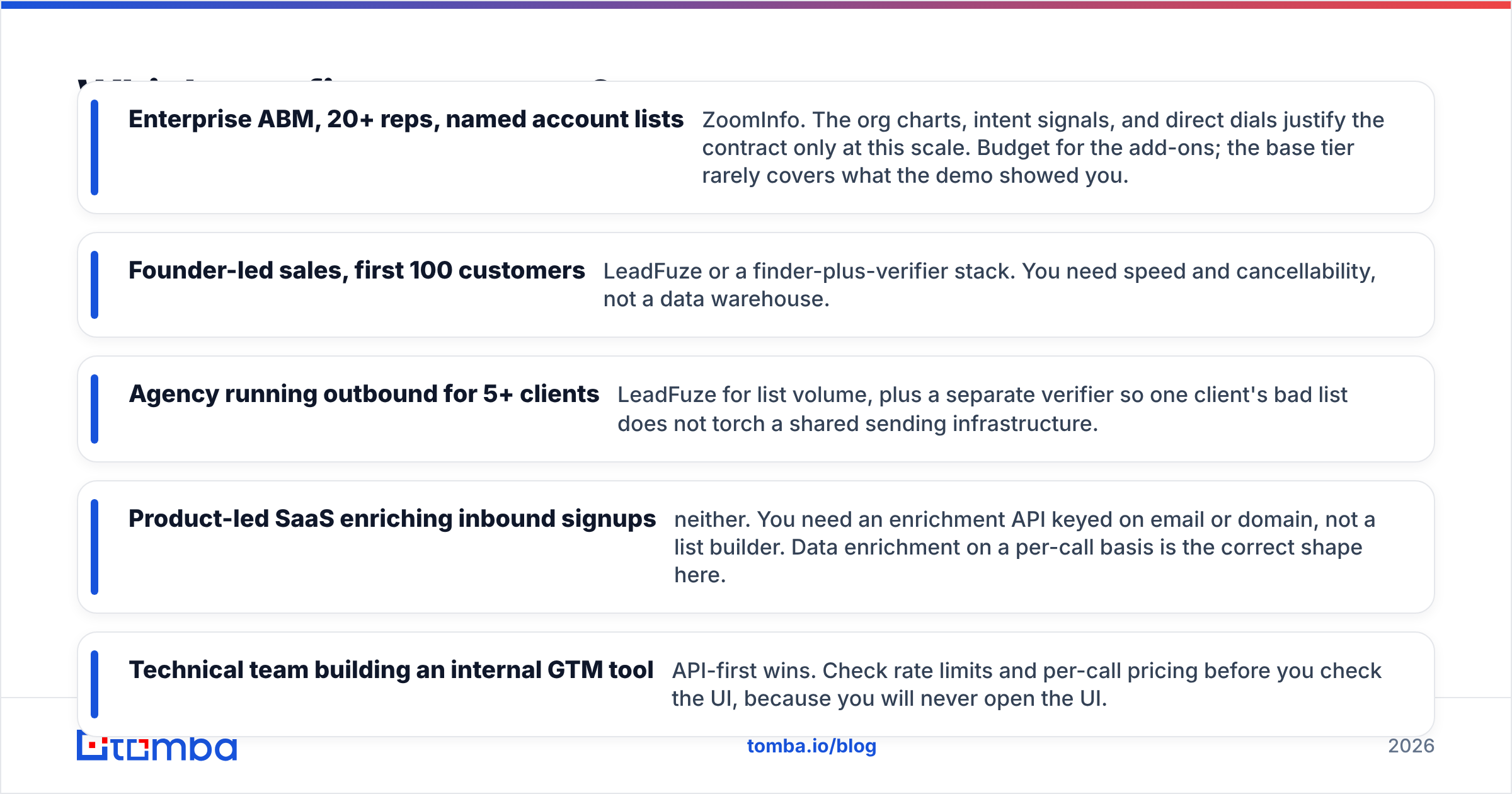Click the gradient progress bar at top
Screen dimensions: 1512x794
click(756, 4)
